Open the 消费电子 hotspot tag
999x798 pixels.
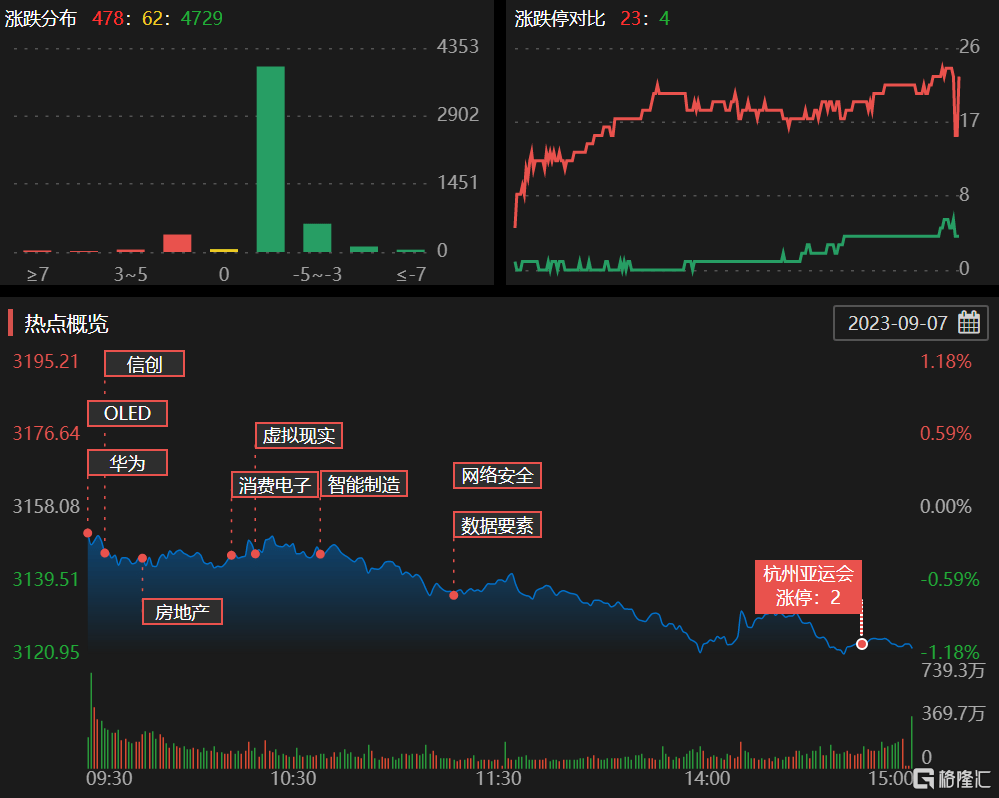click(275, 485)
